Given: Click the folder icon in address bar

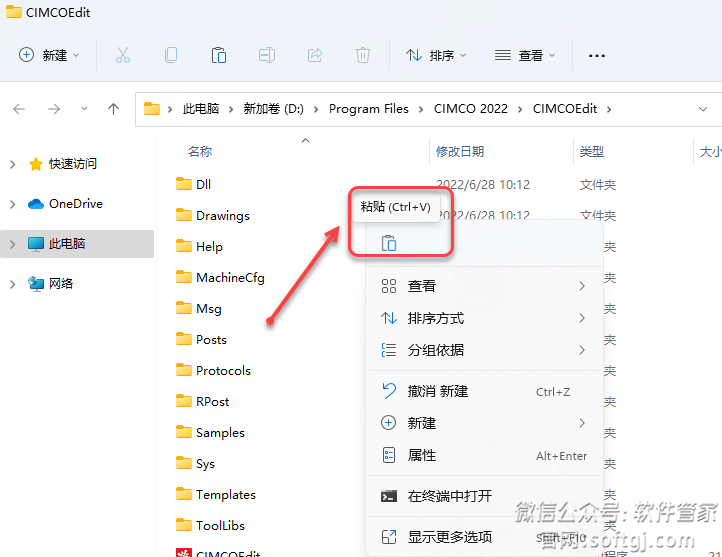Looking at the screenshot, I should [x=151, y=109].
